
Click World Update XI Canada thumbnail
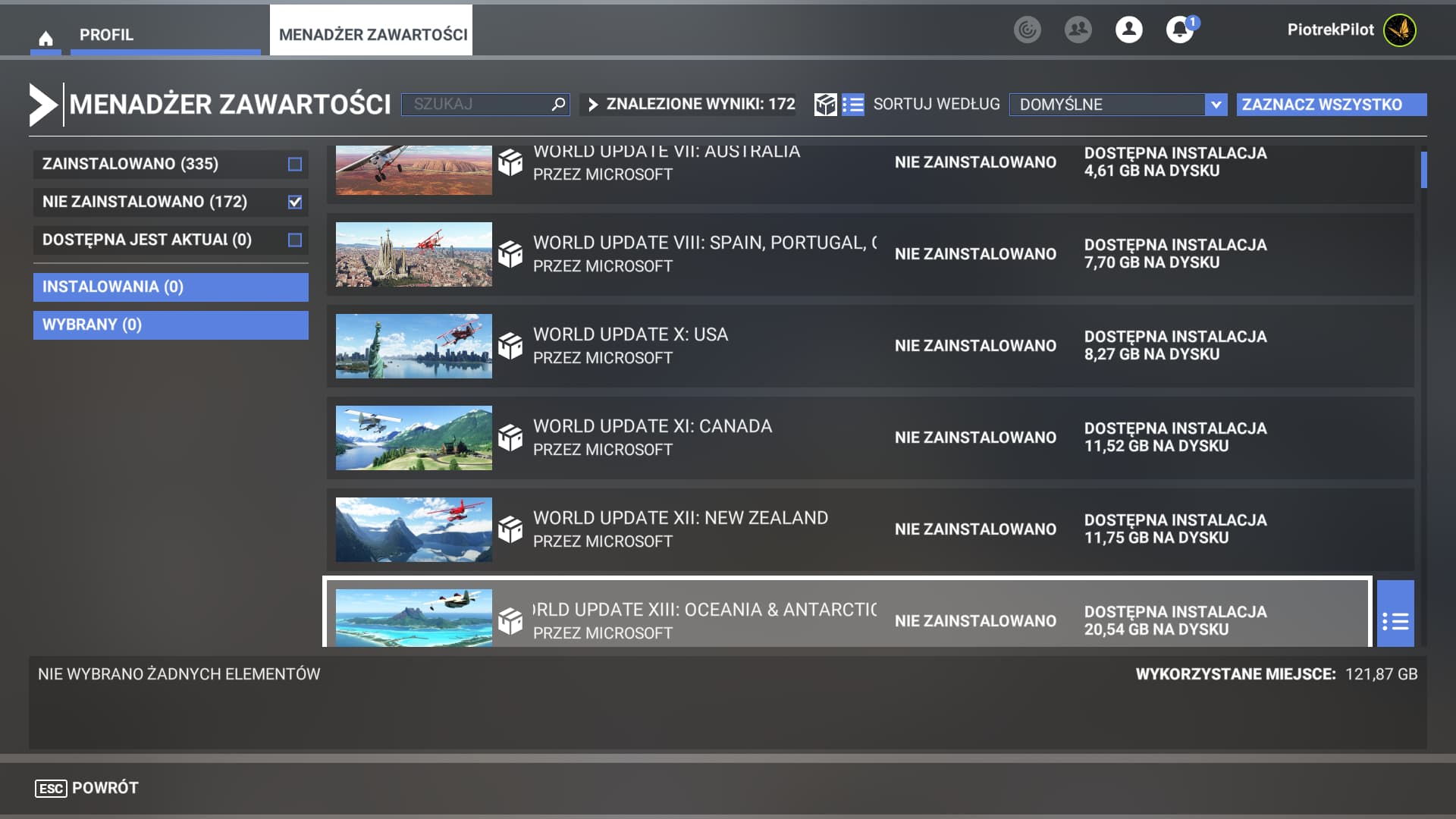[x=414, y=438]
